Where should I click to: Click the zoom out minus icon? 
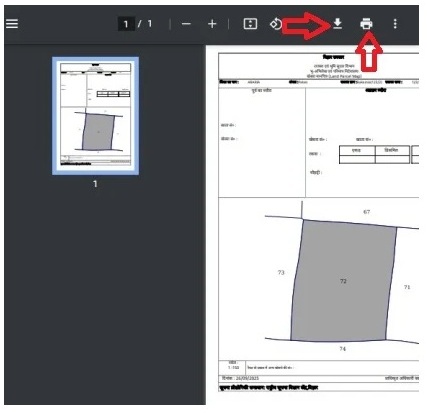186,24
